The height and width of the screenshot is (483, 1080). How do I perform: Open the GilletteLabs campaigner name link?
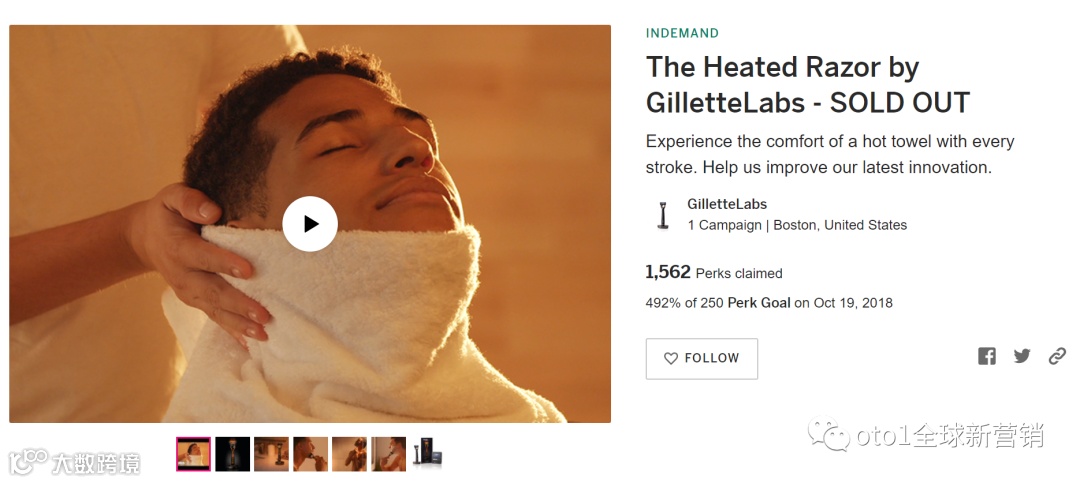(x=727, y=204)
